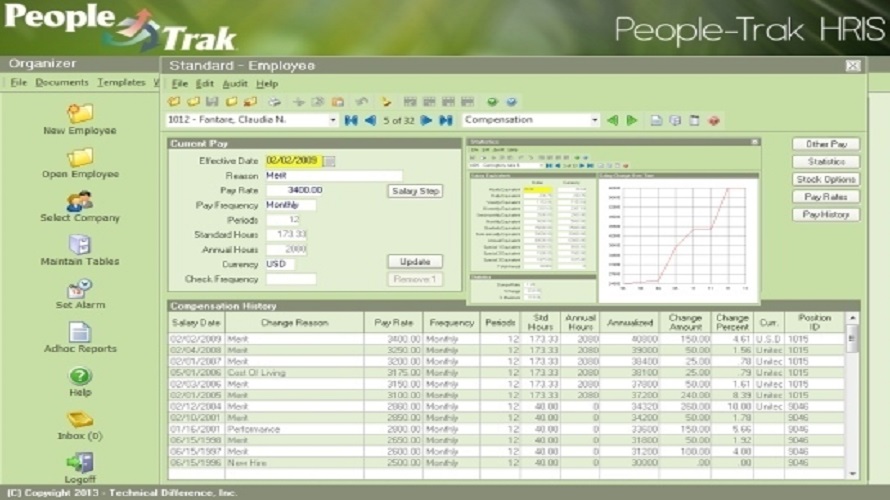The height and width of the screenshot is (500, 890).
Task: Click the Undo arrow icon in toolbar
Action: click(x=362, y=102)
